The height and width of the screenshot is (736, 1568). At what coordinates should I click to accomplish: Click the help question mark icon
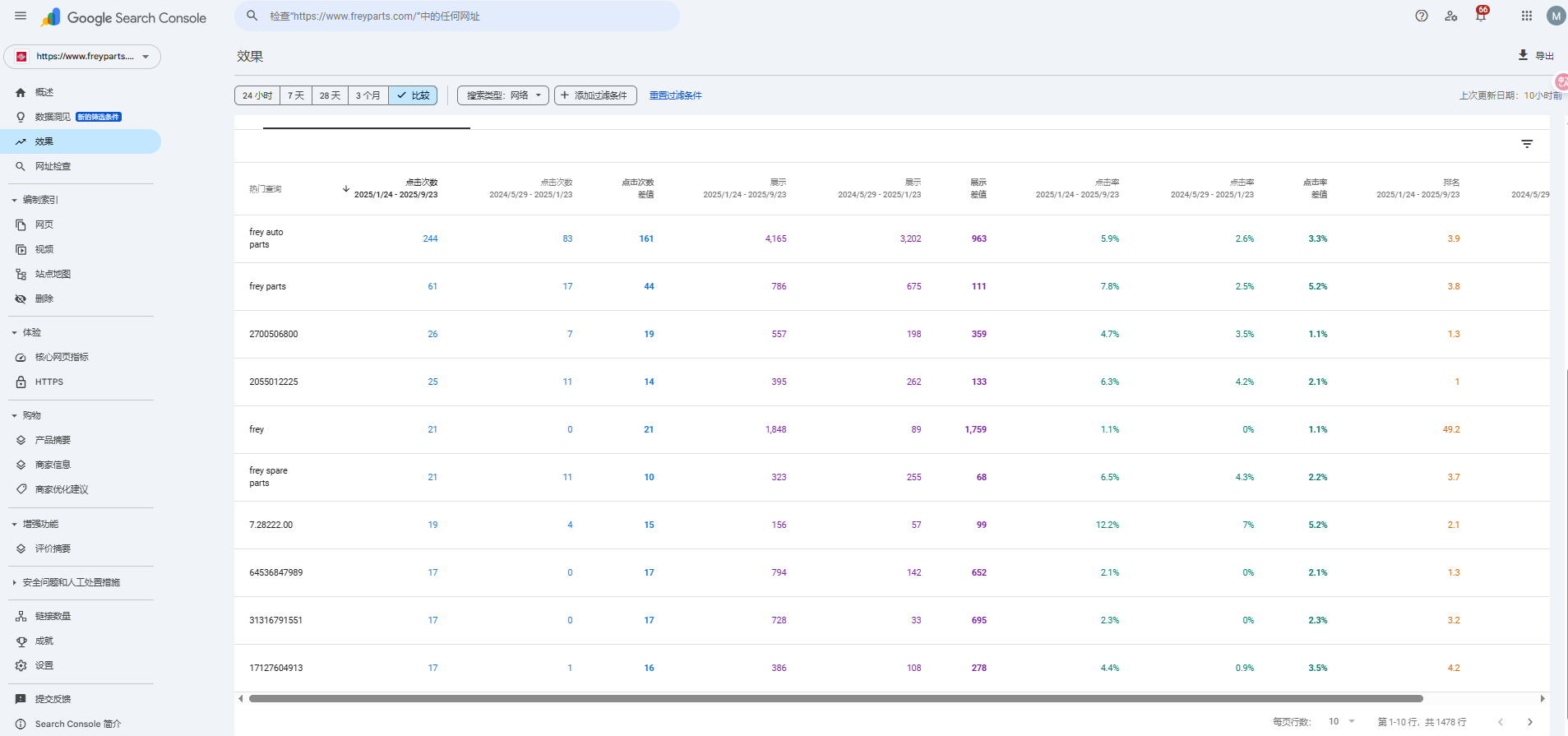(x=1421, y=16)
